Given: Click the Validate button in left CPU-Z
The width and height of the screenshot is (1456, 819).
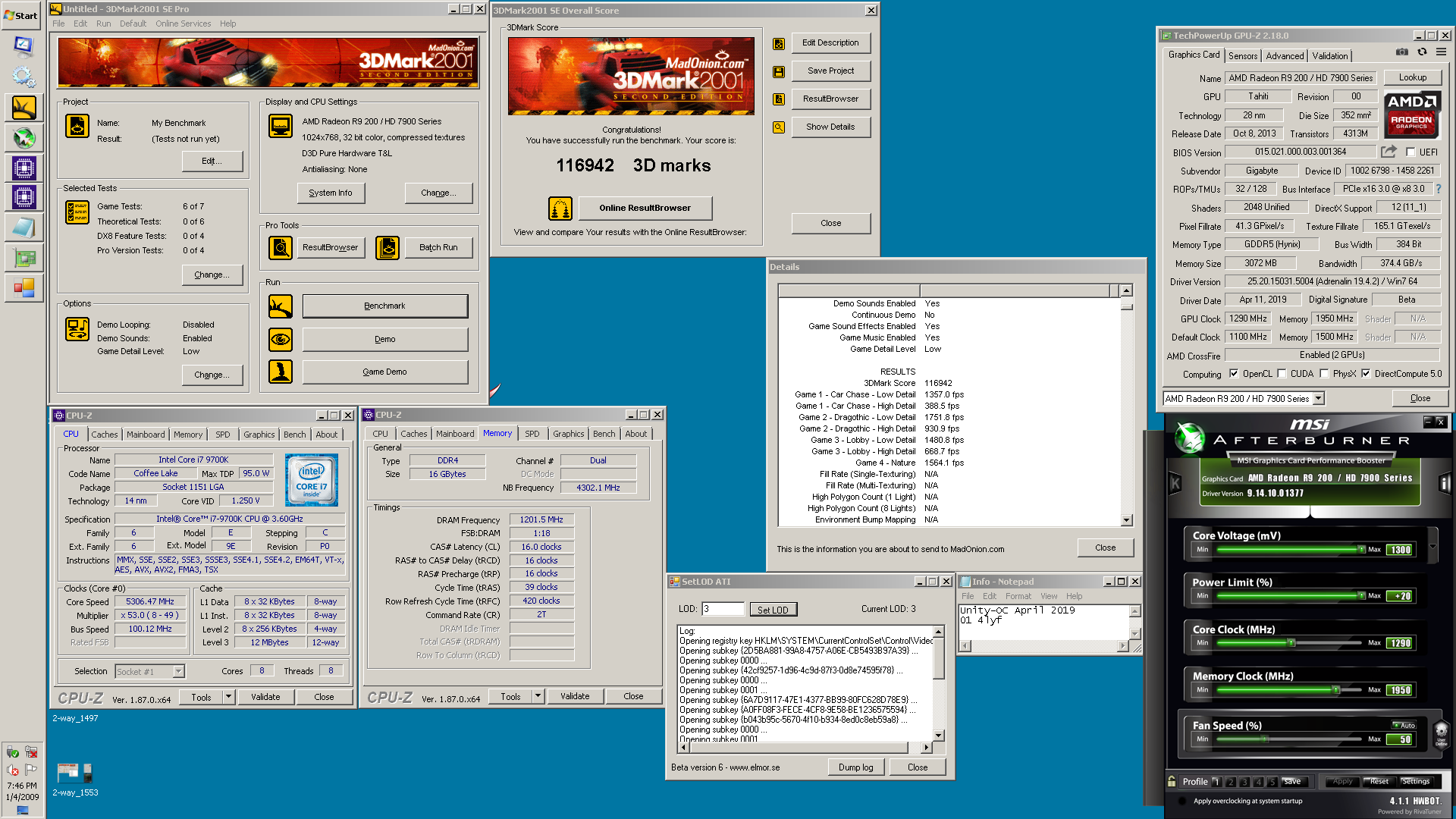Looking at the screenshot, I should 265,697.
